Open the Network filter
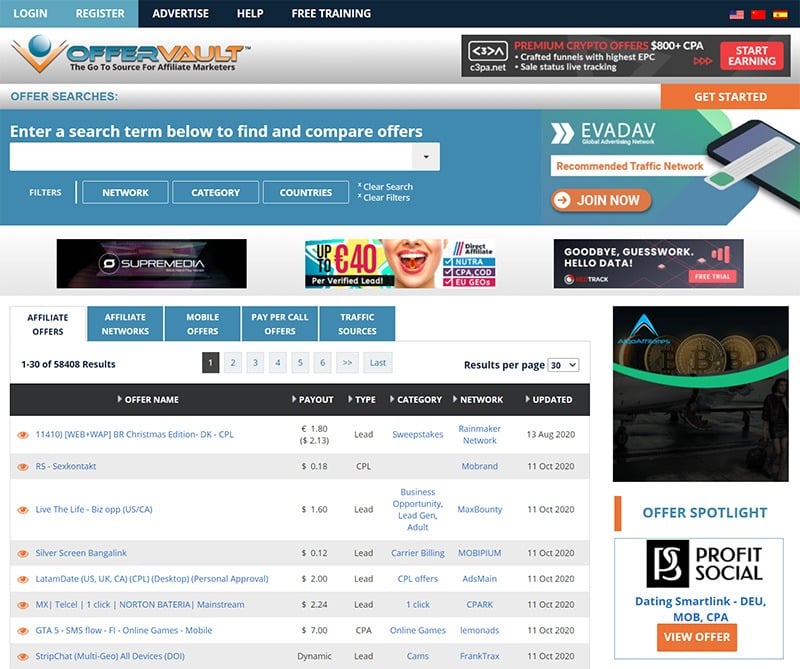Image resolution: width=800 pixels, height=669 pixels. (x=125, y=192)
